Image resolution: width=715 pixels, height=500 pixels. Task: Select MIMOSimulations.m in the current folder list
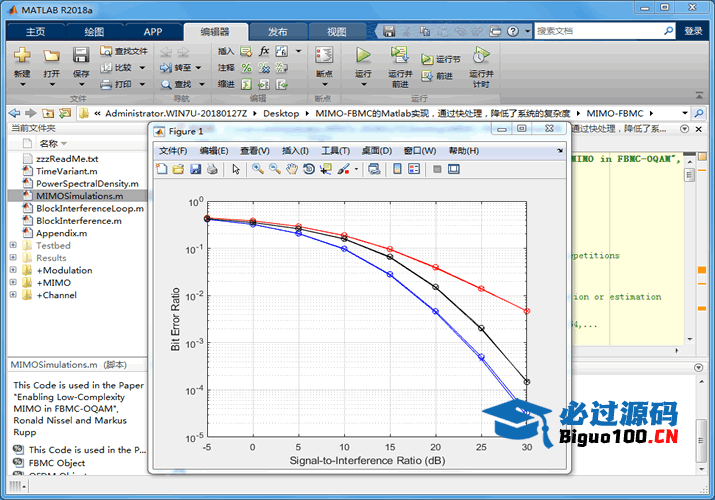click(x=79, y=196)
